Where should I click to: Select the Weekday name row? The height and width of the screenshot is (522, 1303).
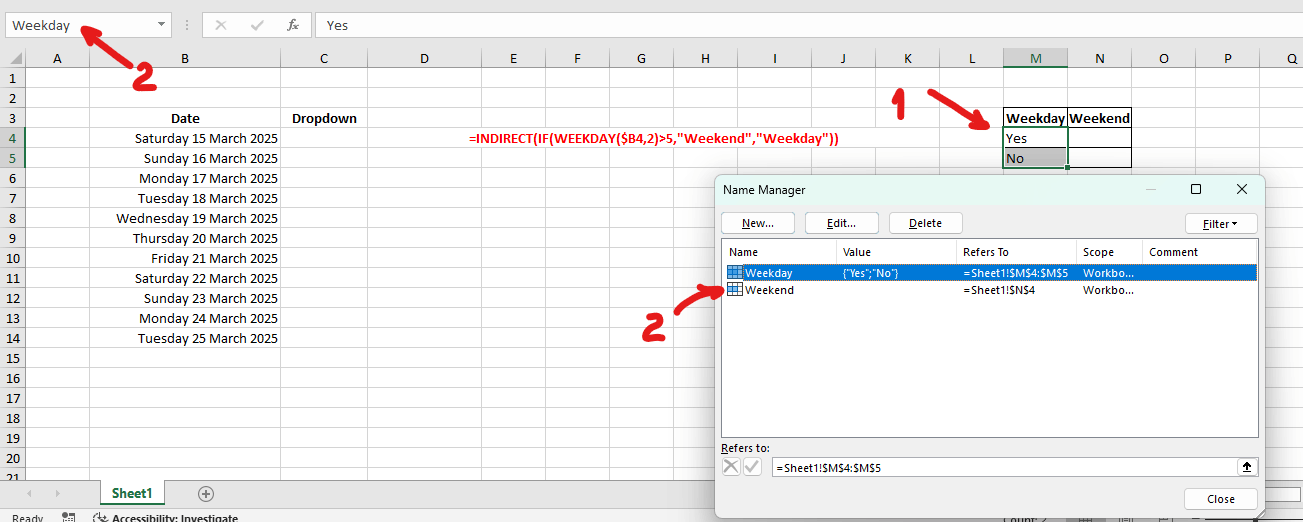[989, 272]
